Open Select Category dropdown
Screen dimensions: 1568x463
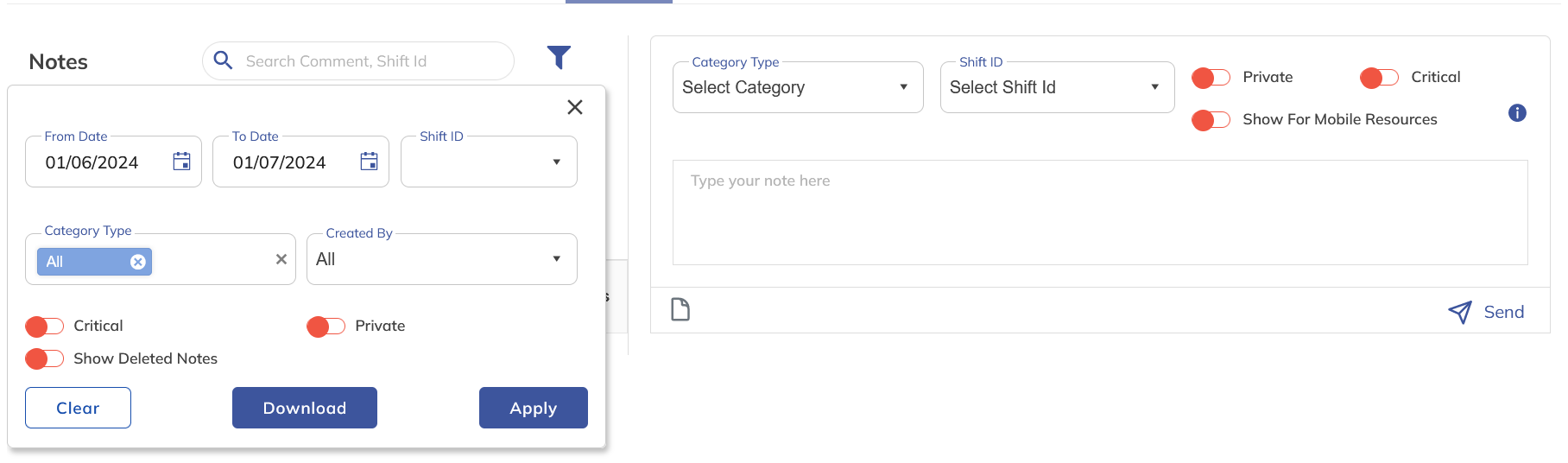click(797, 87)
